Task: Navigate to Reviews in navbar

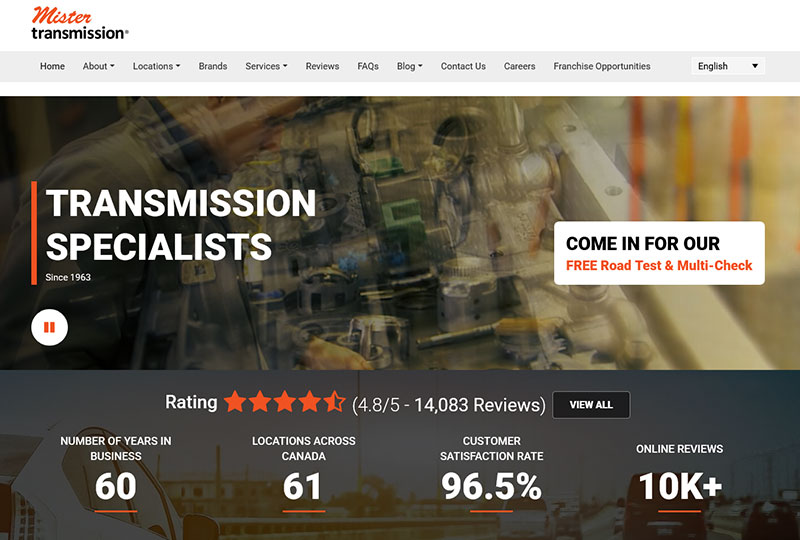Action: tap(322, 66)
